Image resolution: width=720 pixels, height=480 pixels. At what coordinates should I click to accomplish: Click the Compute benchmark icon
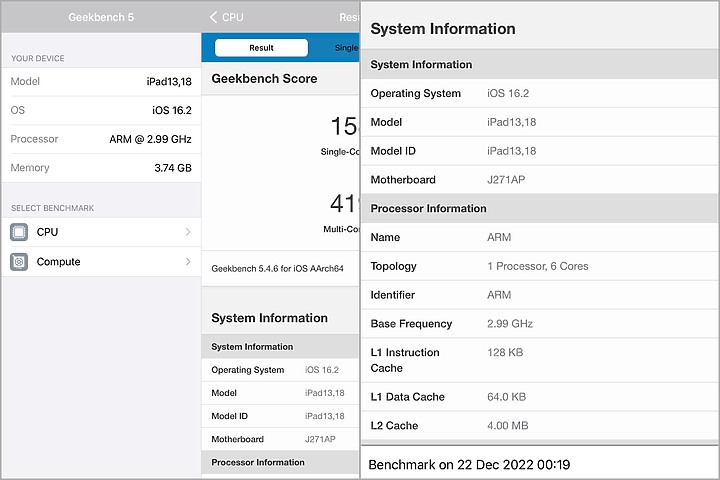(x=19, y=262)
